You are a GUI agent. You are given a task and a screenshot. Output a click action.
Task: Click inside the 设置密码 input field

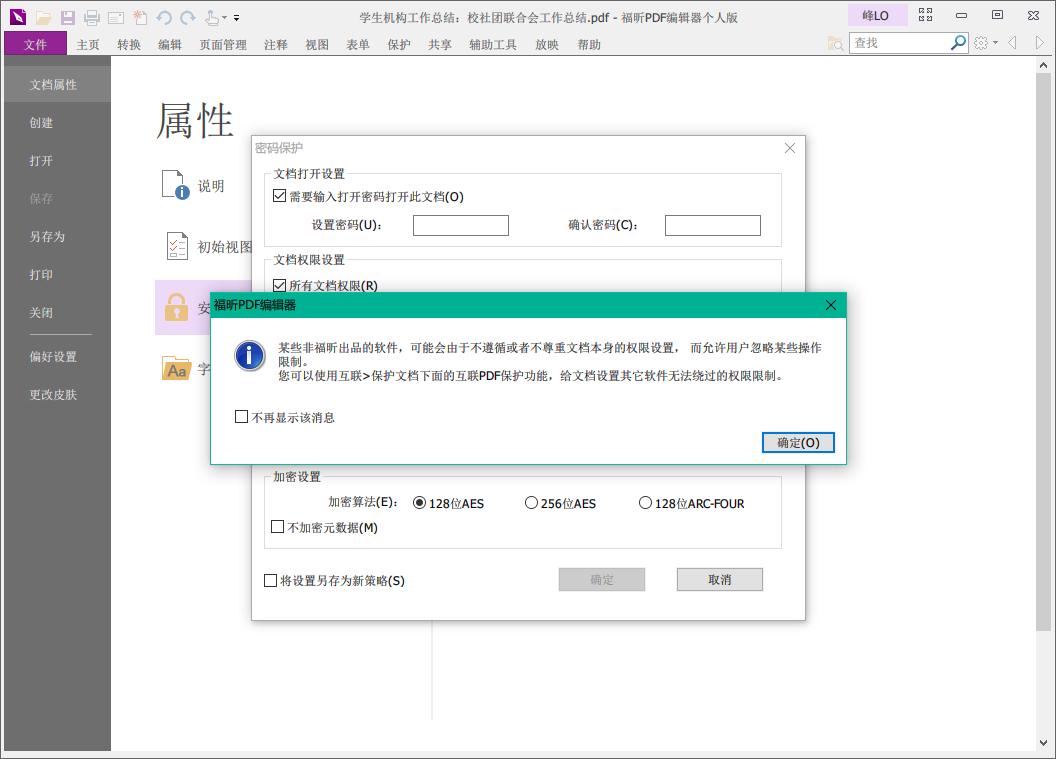click(x=460, y=225)
